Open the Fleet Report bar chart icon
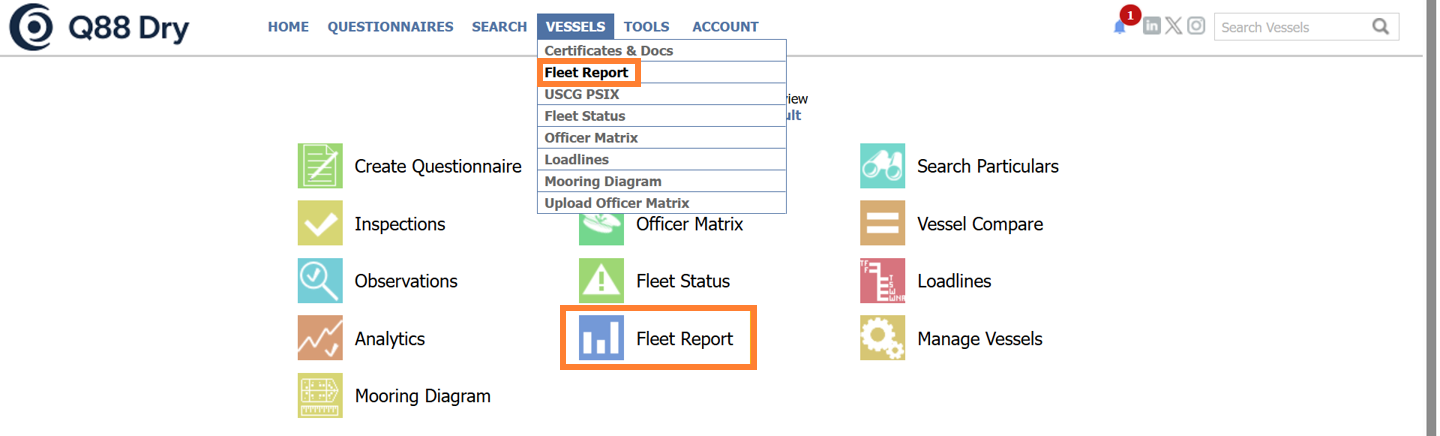The width and height of the screenshot is (1440, 436). pos(601,338)
